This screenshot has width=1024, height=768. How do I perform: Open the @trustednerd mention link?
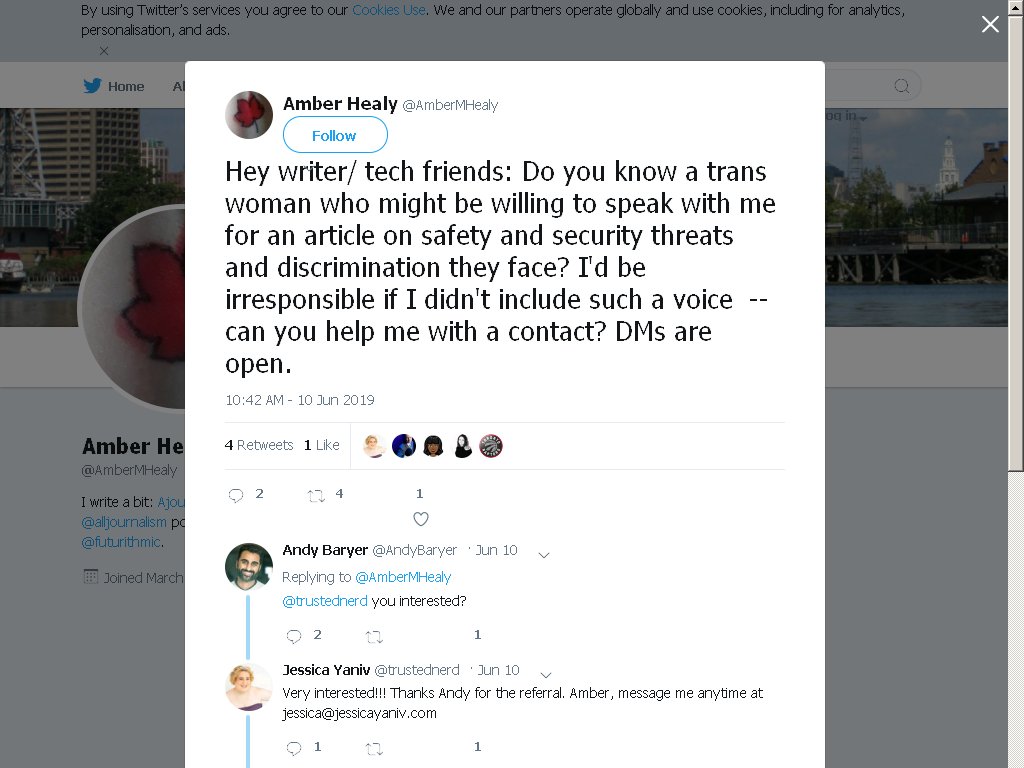[x=325, y=601]
